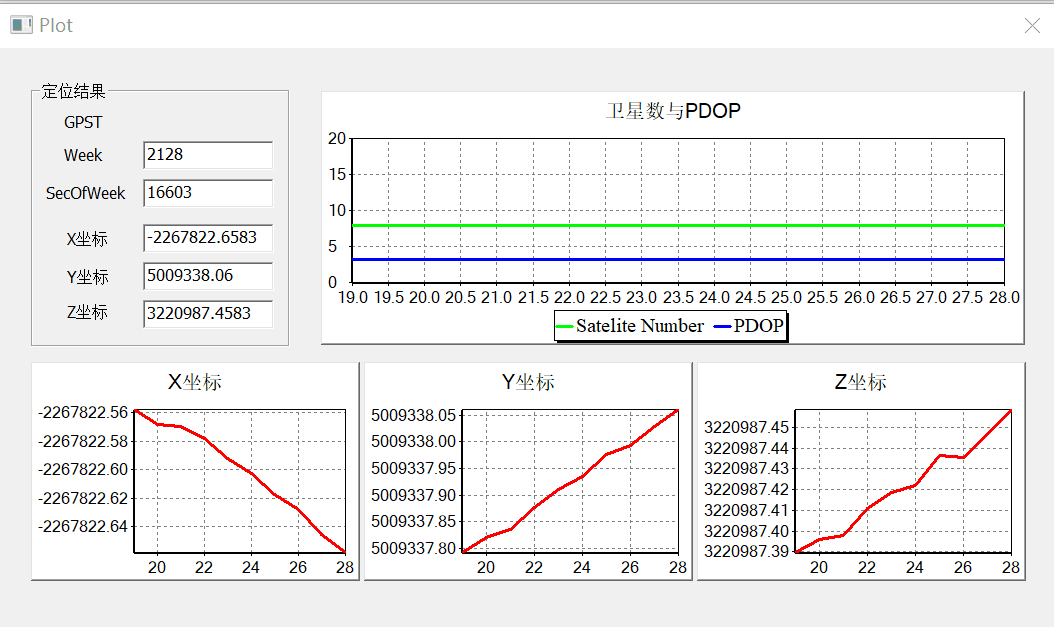Click the Y坐标 field with 5009338.06
The height and width of the screenshot is (627, 1054).
[x=208, y=276]
